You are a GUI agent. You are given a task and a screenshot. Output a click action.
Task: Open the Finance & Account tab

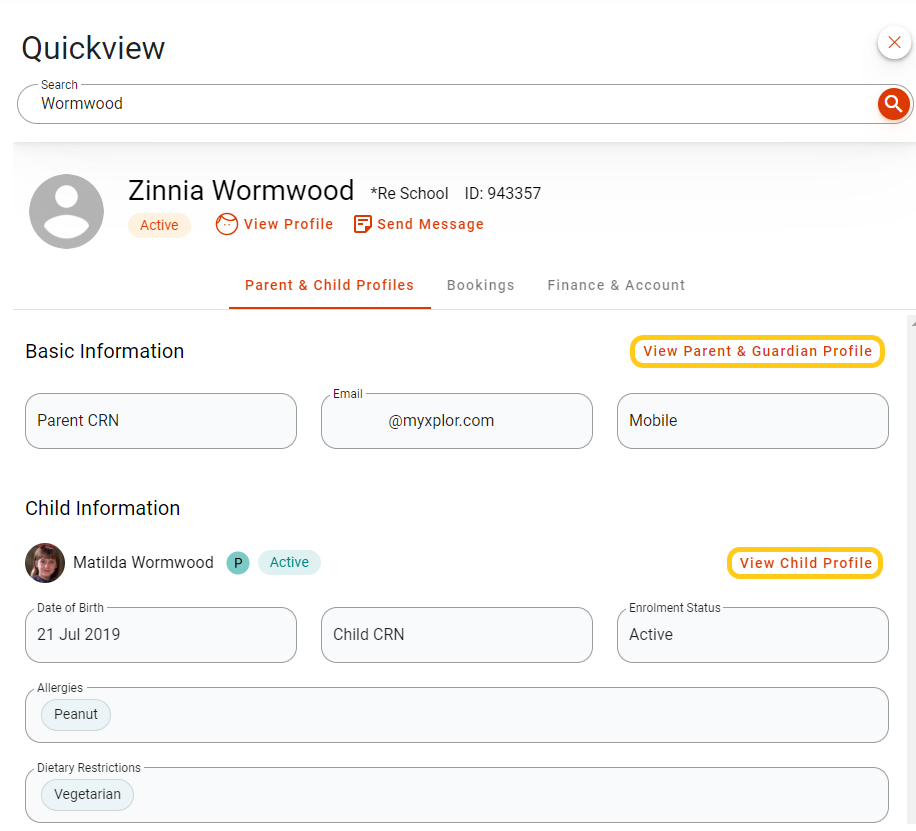tap(616, 285)
